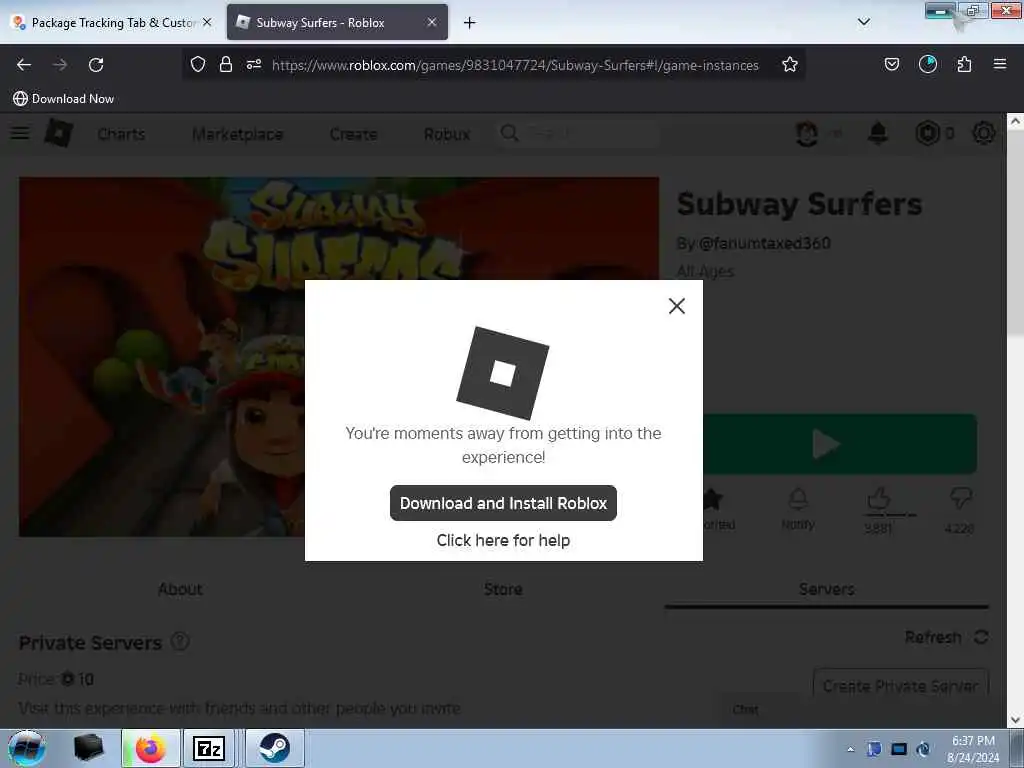Open the Marketplace menu item
The height and width of the screenshot is (768, 1024).
click(238, 134)
